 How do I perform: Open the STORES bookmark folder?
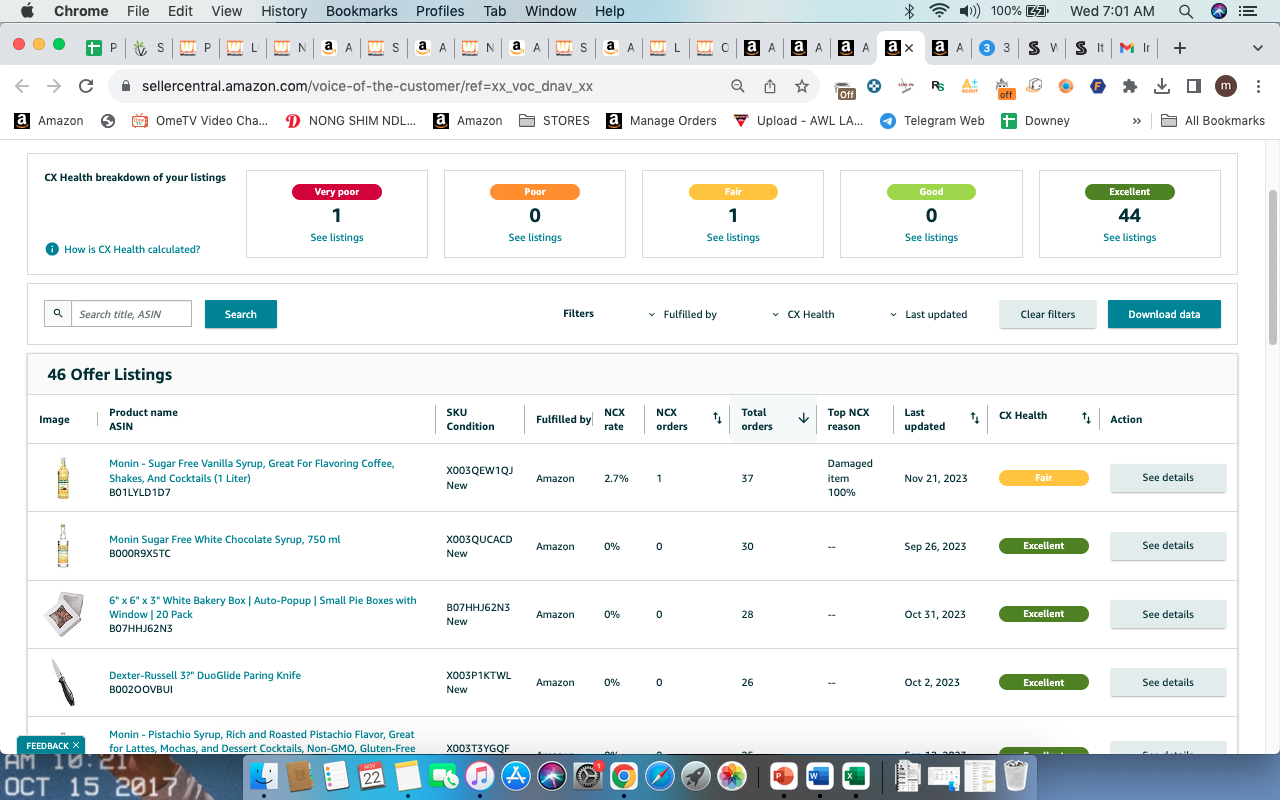pyautogui.click(x=554, y=121)
